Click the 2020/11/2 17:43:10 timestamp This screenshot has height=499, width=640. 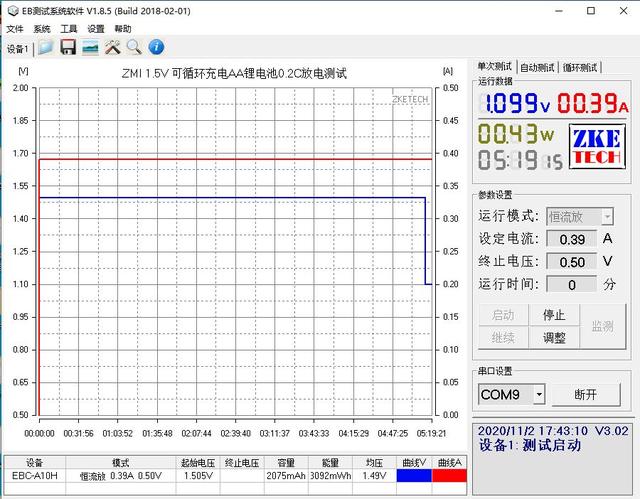533,431
